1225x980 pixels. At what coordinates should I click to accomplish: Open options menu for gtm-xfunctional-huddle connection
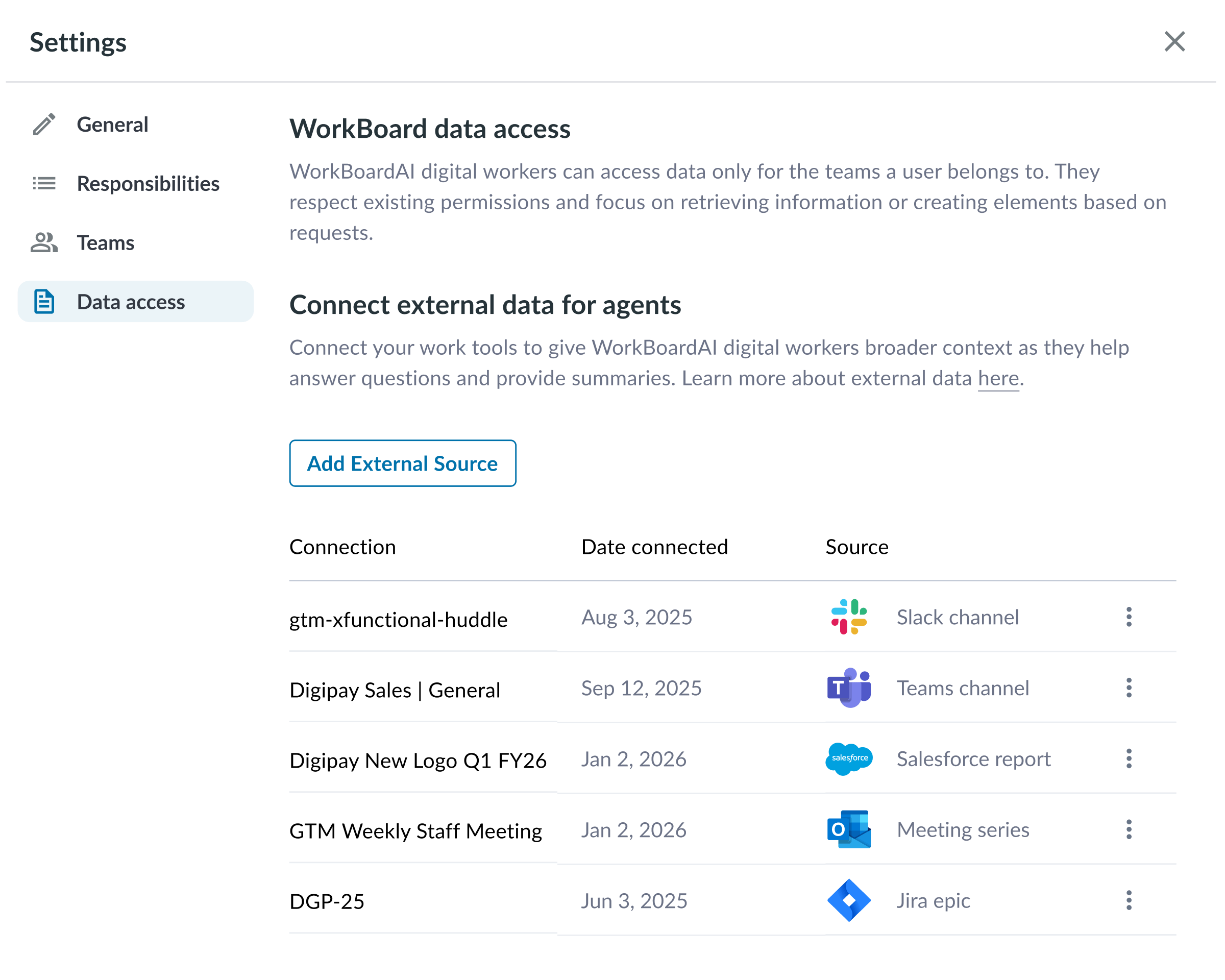(1129, 617)
